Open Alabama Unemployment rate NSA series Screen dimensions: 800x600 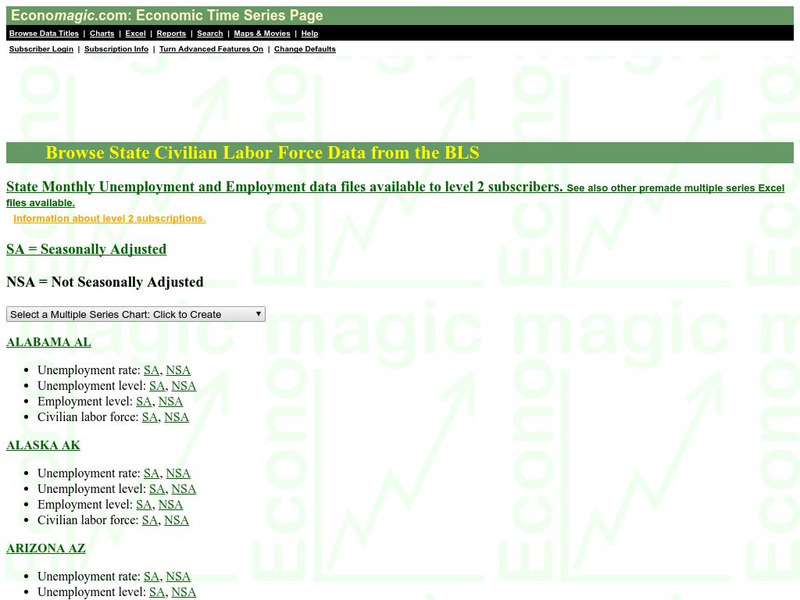pyautogui.click(x=178, y=370)
